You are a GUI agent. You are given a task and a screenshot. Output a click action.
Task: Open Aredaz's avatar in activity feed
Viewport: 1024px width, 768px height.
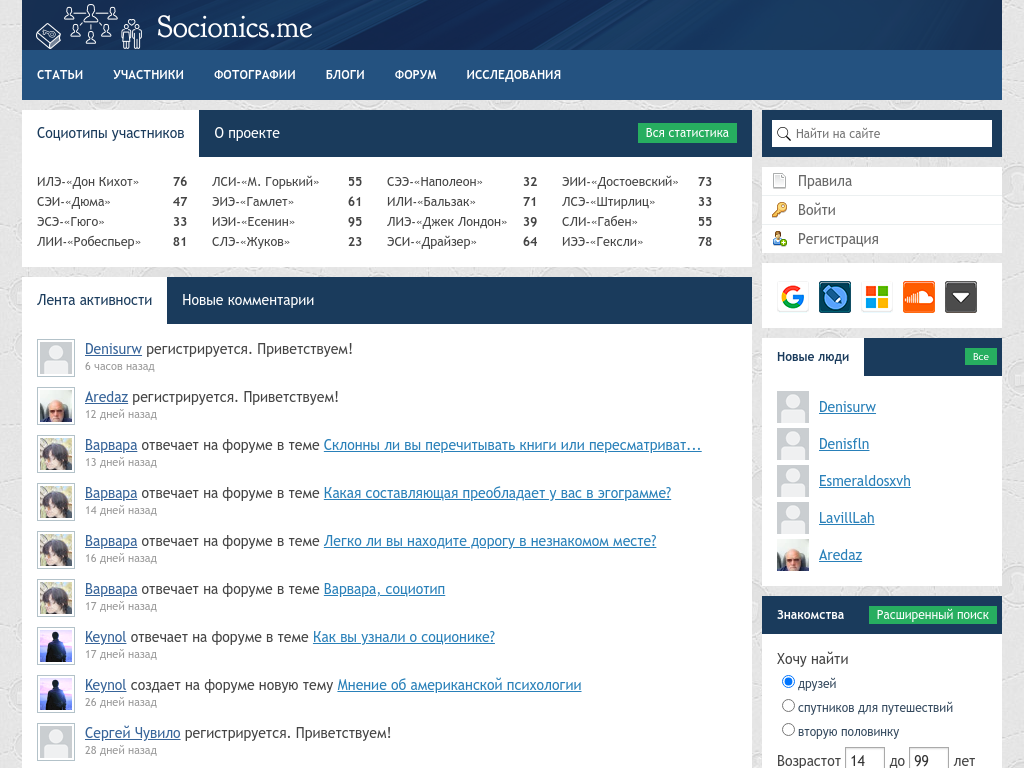[56, 406]
